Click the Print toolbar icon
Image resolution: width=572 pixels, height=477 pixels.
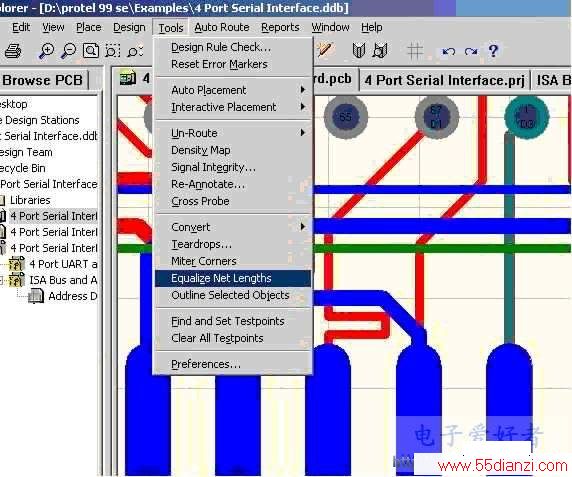[x=13, y=51]
